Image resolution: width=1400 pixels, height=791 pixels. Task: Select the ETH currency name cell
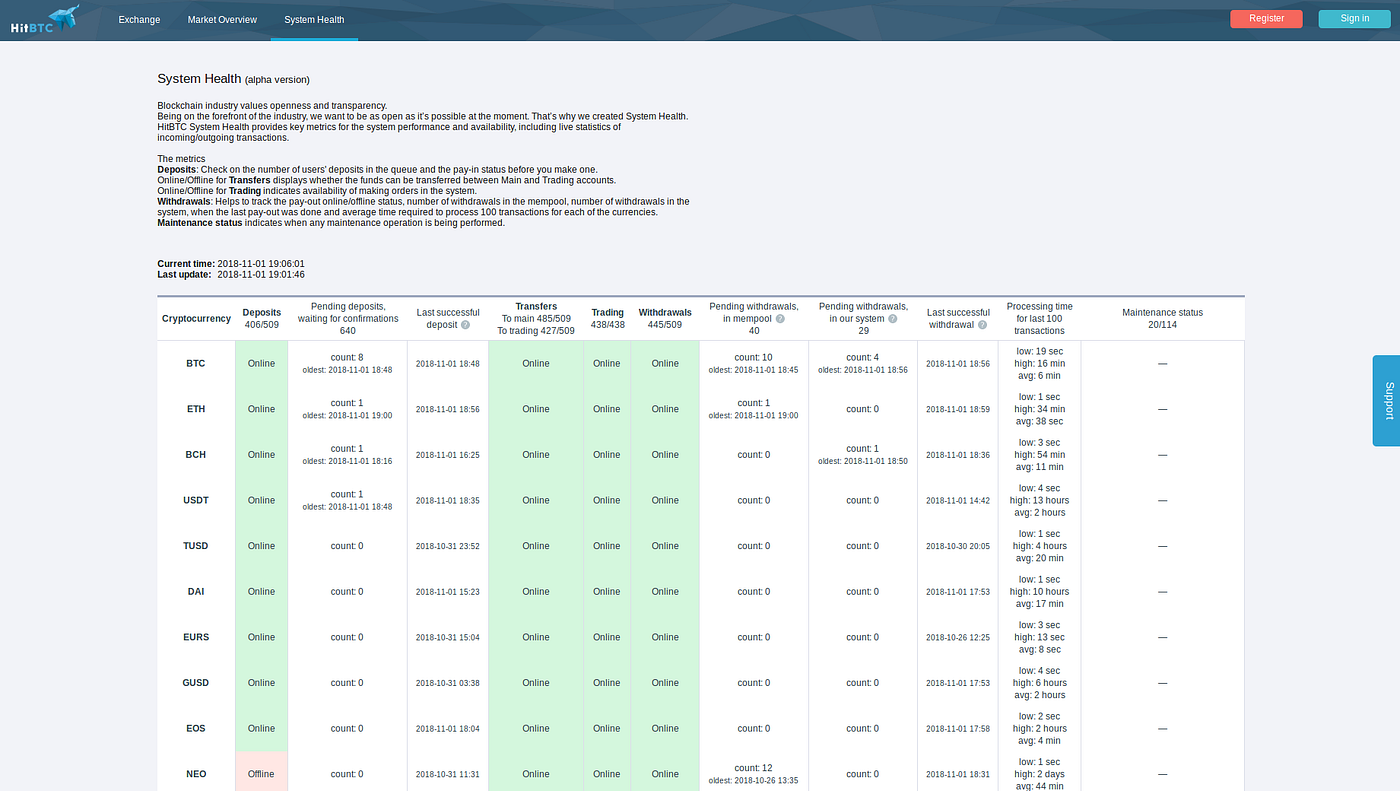196,409
